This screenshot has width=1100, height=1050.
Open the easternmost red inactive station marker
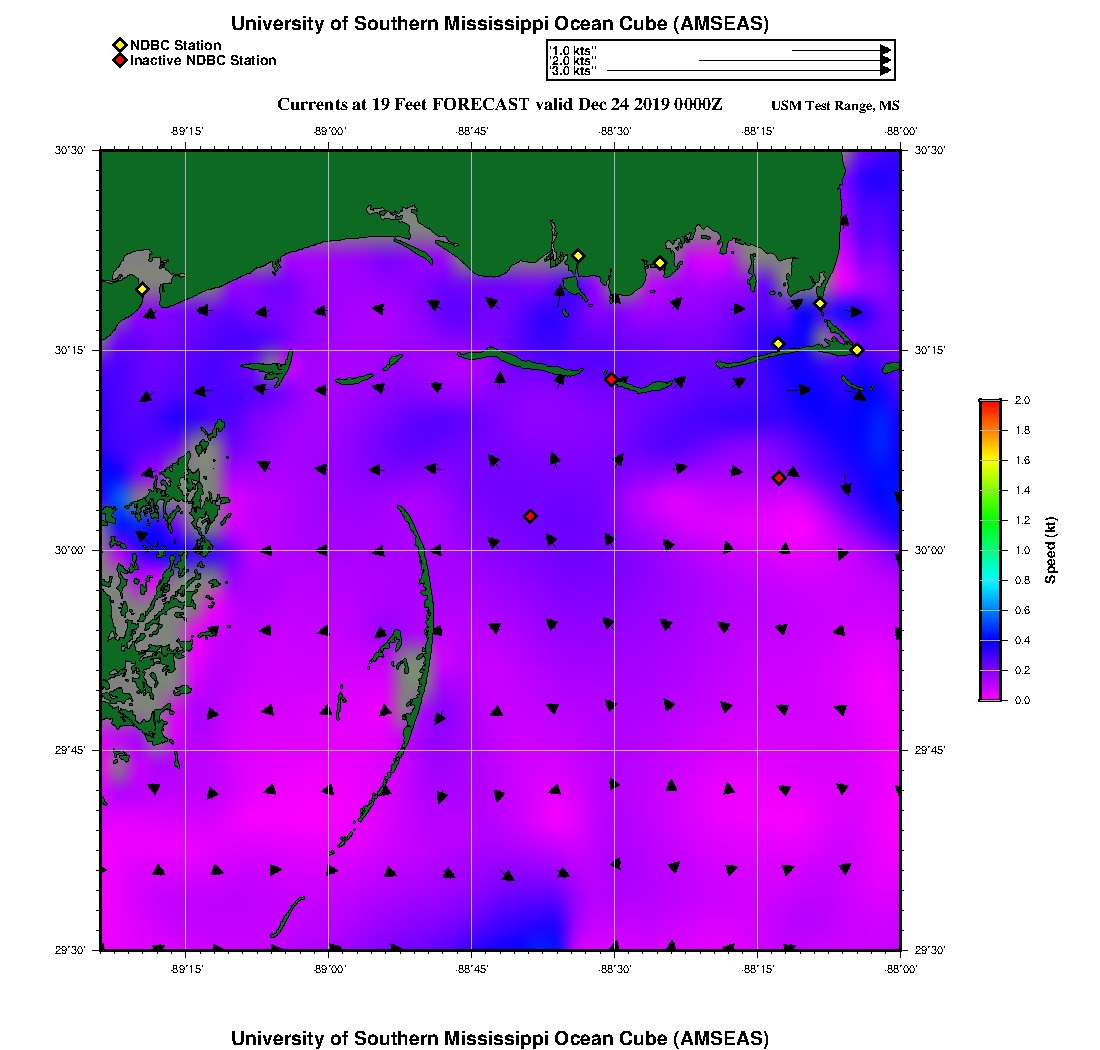778,478
